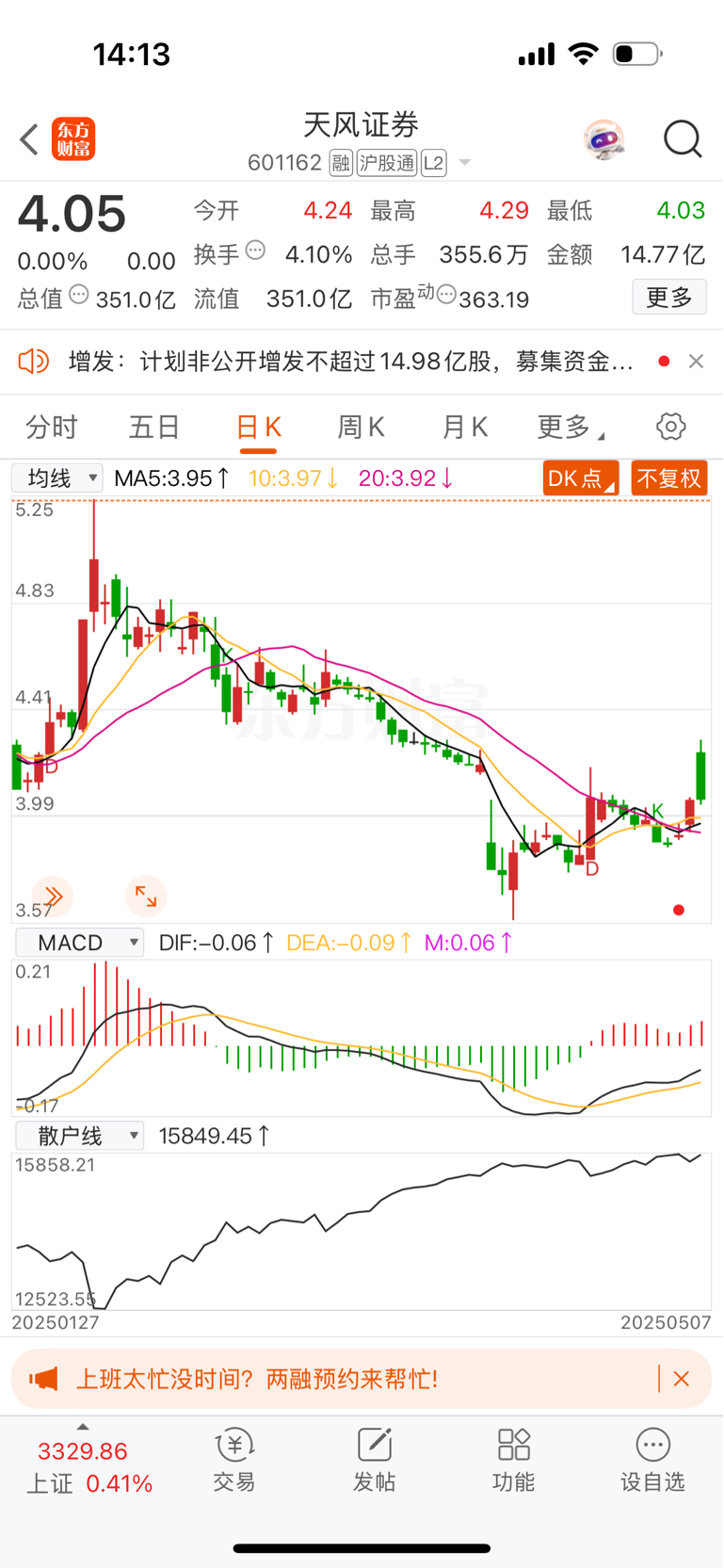Tap the 最高 4.29 value
Screen dimensions: 724x1568
click(x=504, y=210)
